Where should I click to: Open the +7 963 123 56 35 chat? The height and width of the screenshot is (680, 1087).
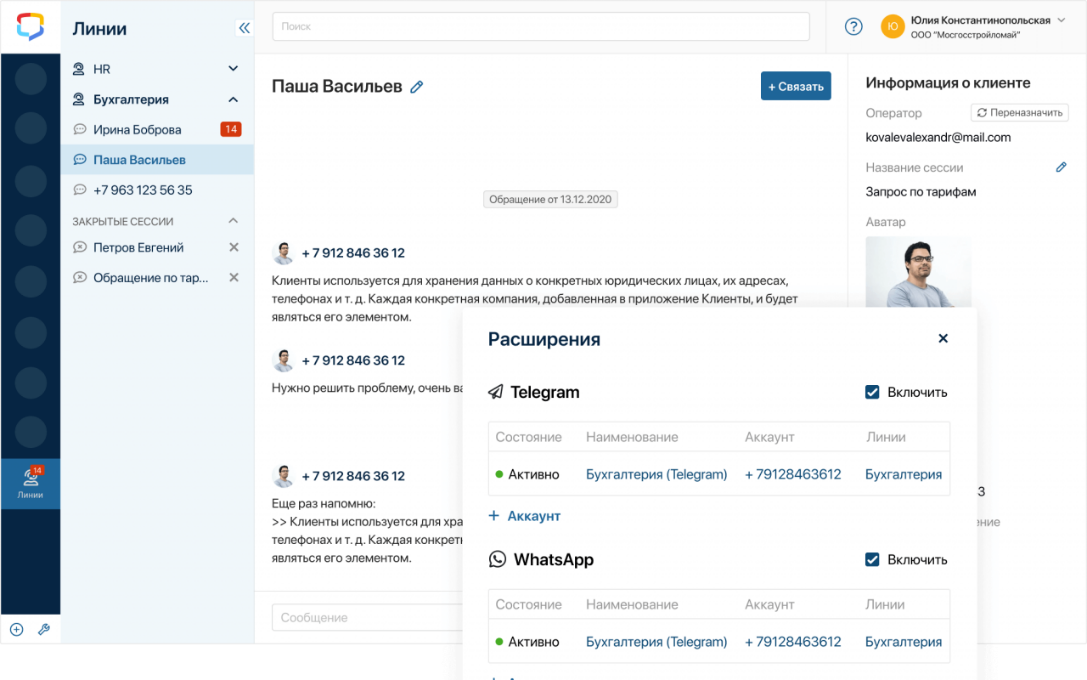[x=142, y=190]
